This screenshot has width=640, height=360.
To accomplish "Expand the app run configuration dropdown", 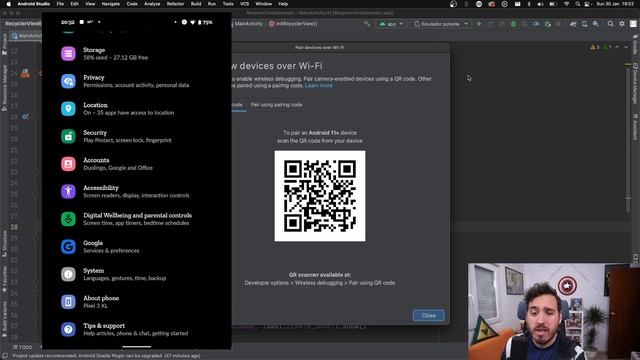I will [x=391, y=24].
